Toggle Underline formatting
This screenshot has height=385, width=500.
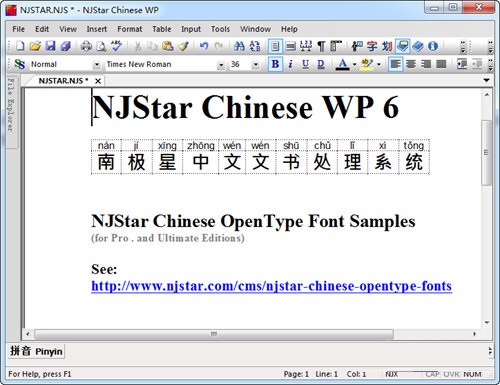click(x=305, y=64)
